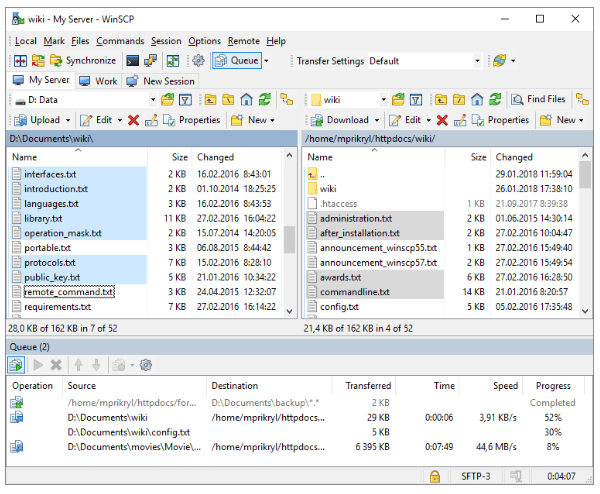
Task: Open terminal console icon
Action: pos(132,61)
